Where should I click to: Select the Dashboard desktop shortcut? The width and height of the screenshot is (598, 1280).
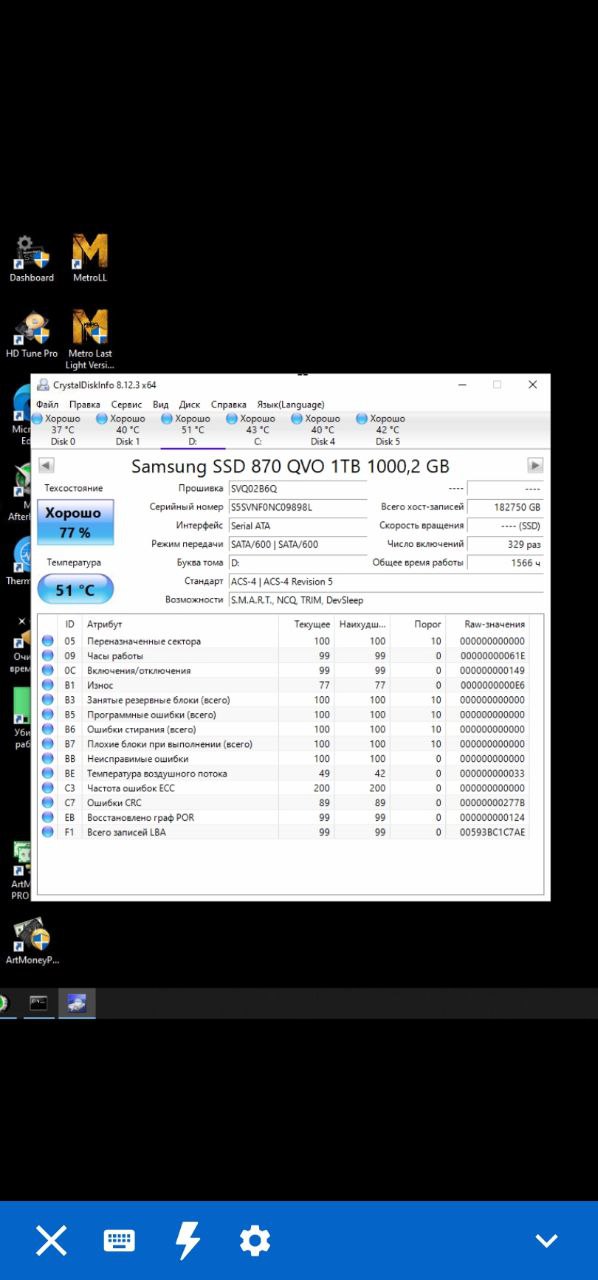[32, 259]
